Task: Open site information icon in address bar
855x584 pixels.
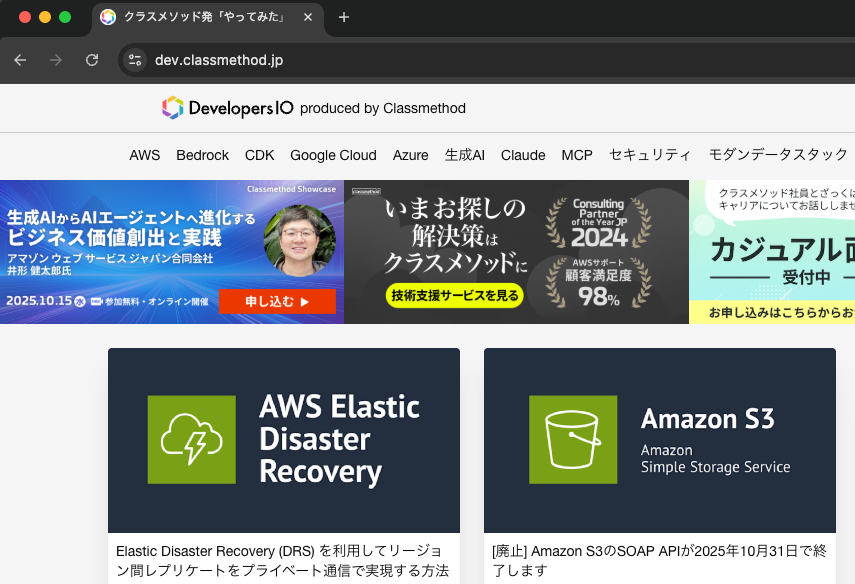Action: point(135,60)
